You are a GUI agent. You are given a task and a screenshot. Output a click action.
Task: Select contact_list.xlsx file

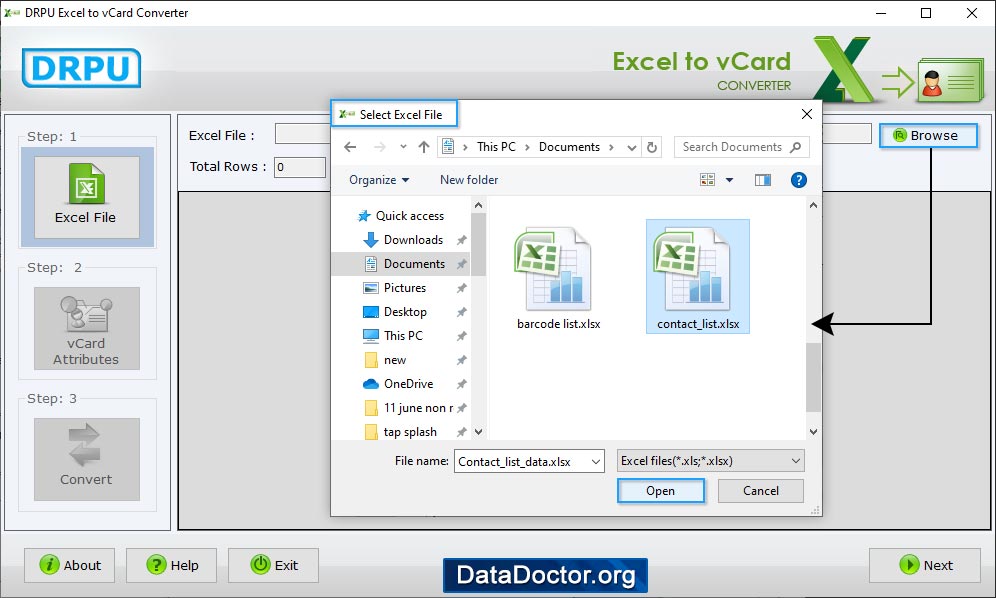coord(697,276)
